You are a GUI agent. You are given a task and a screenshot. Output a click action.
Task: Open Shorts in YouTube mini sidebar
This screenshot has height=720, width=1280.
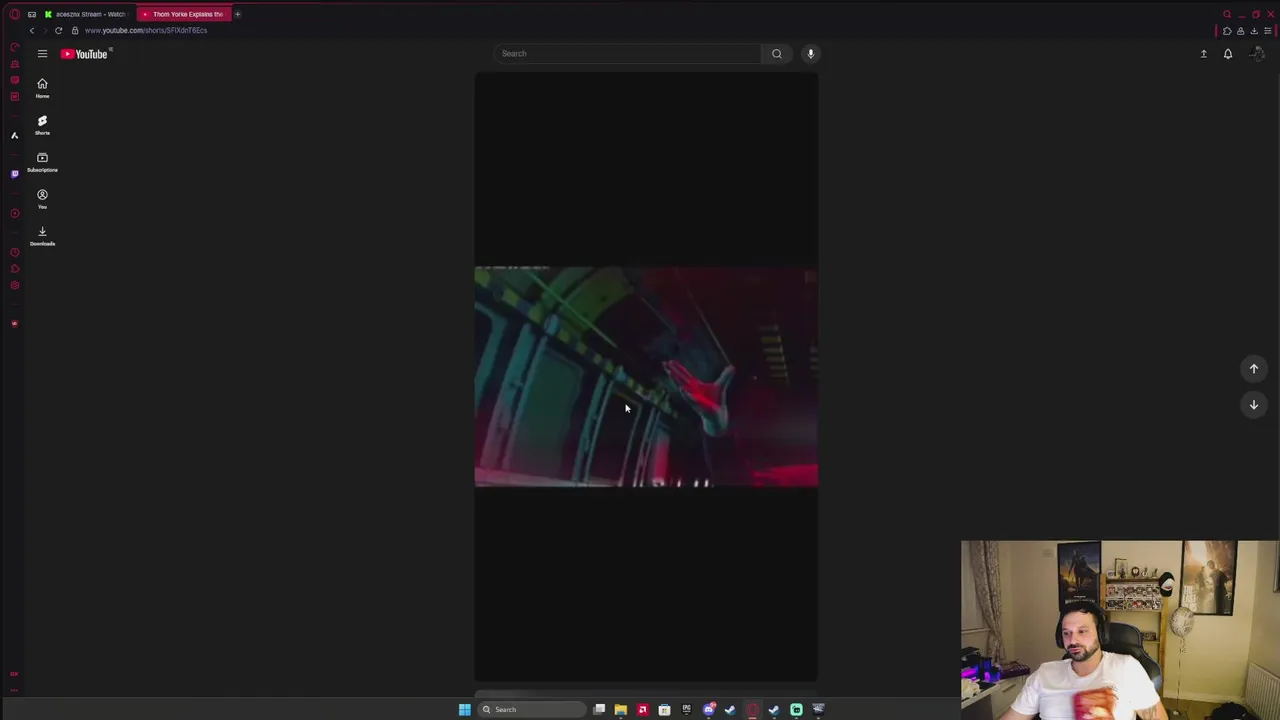click(x=42, y=125)
